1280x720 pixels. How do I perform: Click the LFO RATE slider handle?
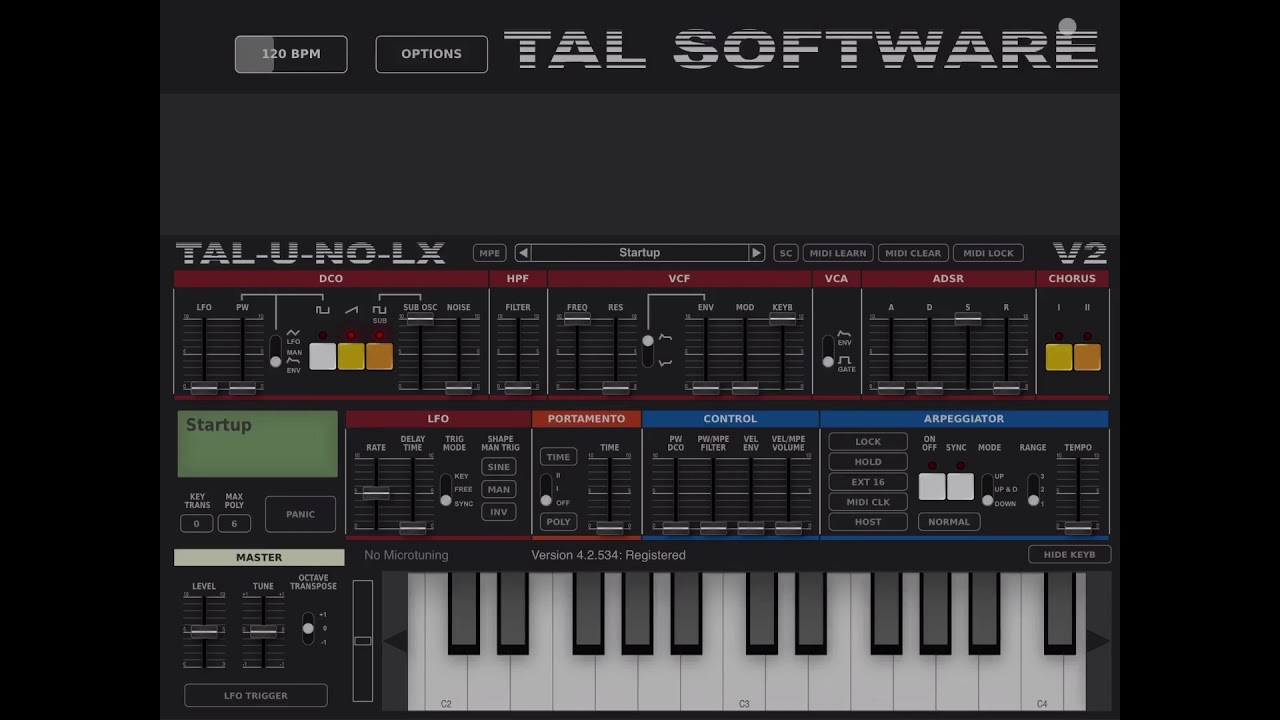(376, 493)
